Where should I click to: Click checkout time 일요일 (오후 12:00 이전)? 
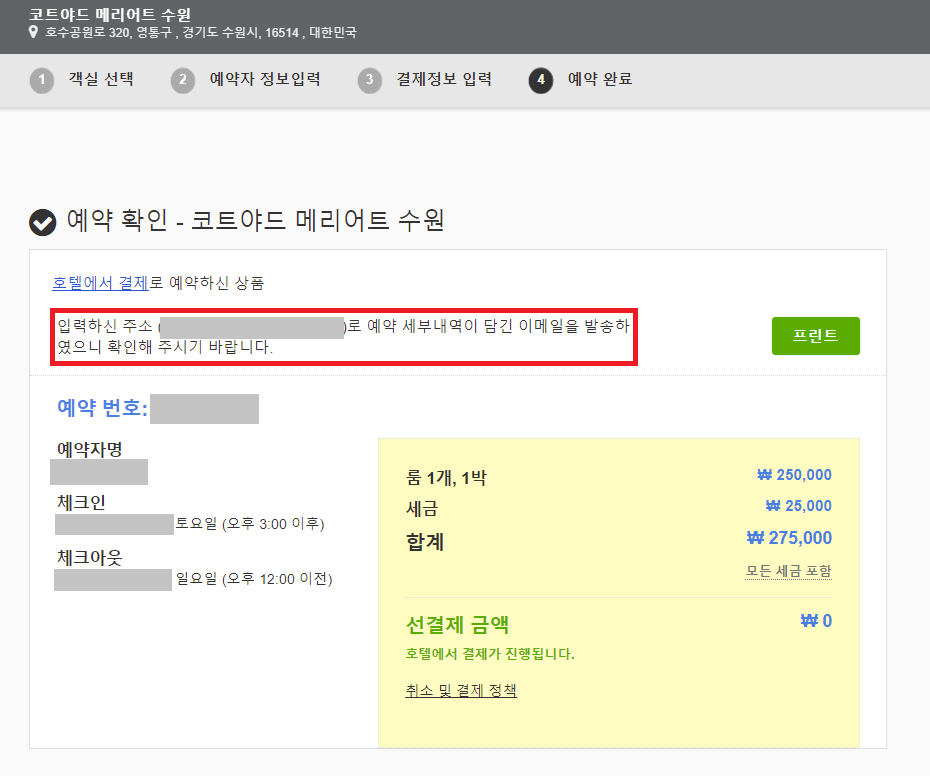(254, 579)
